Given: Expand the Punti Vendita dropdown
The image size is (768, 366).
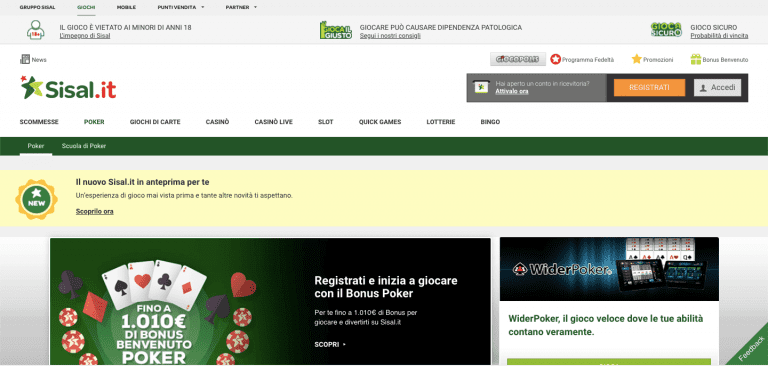Looking at the screenshot, I should point(181,7).
